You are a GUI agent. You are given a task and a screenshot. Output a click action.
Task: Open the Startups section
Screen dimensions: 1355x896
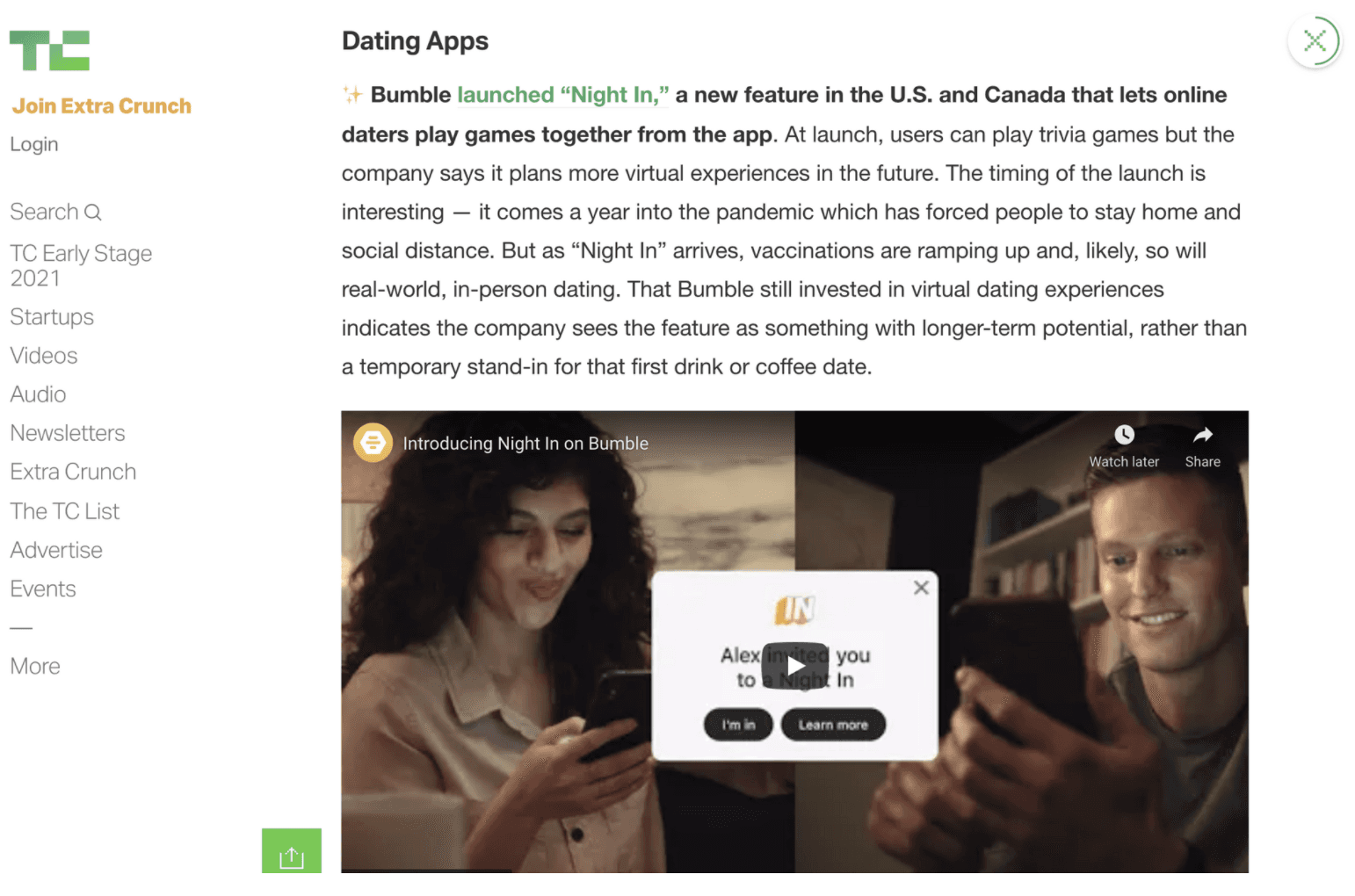pos(52,317)
